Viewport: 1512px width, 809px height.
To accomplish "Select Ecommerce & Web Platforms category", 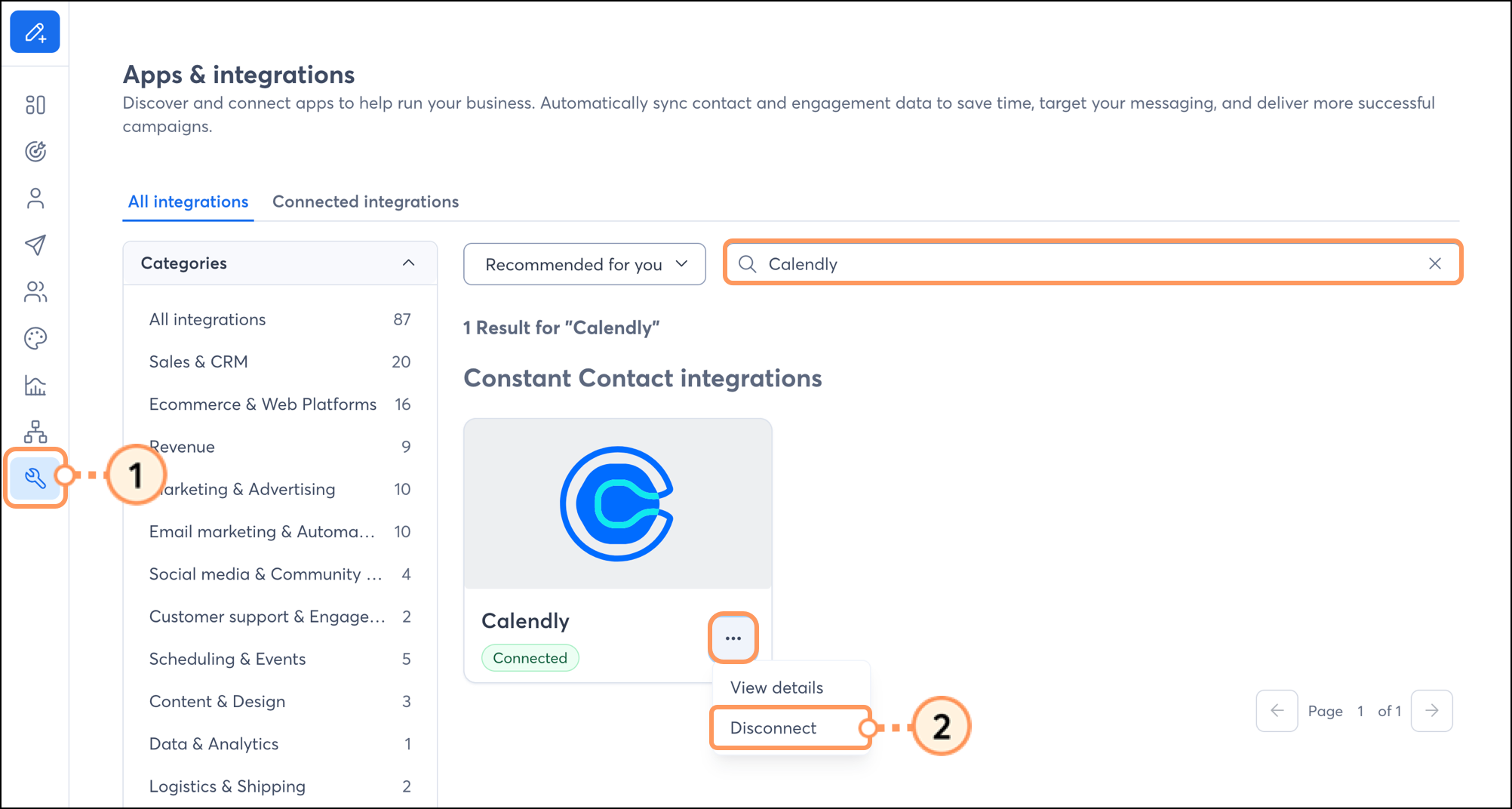I will click(x=280, y=404).
